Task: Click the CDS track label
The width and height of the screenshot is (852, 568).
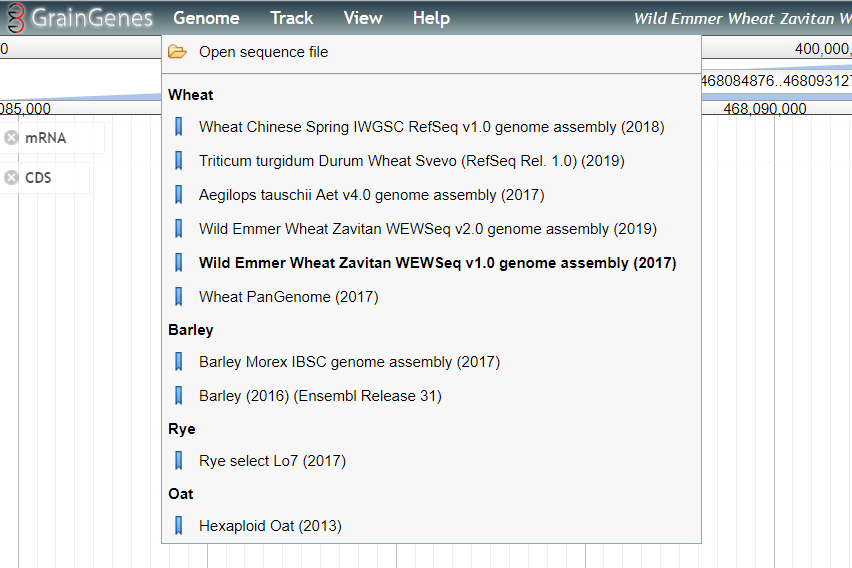Action: pyautogui.click(x=38, y=178)
